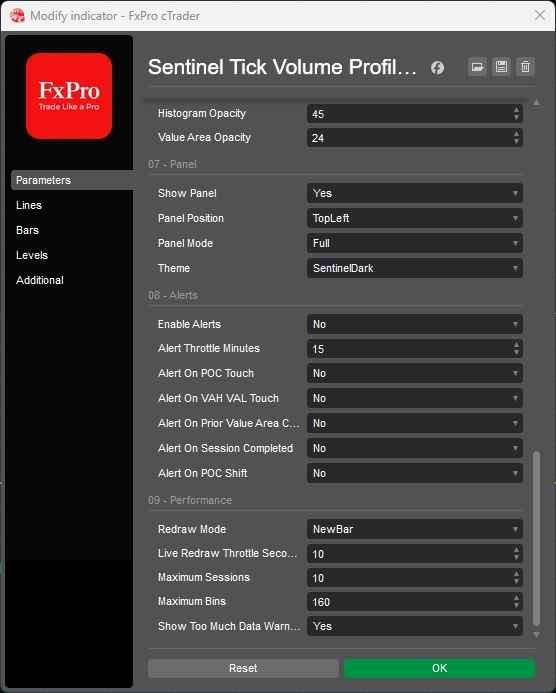Open the Alert On POC Shift dropdown
Image resolution: width=556 pixels, height=693 pixels.
point(415,473)
